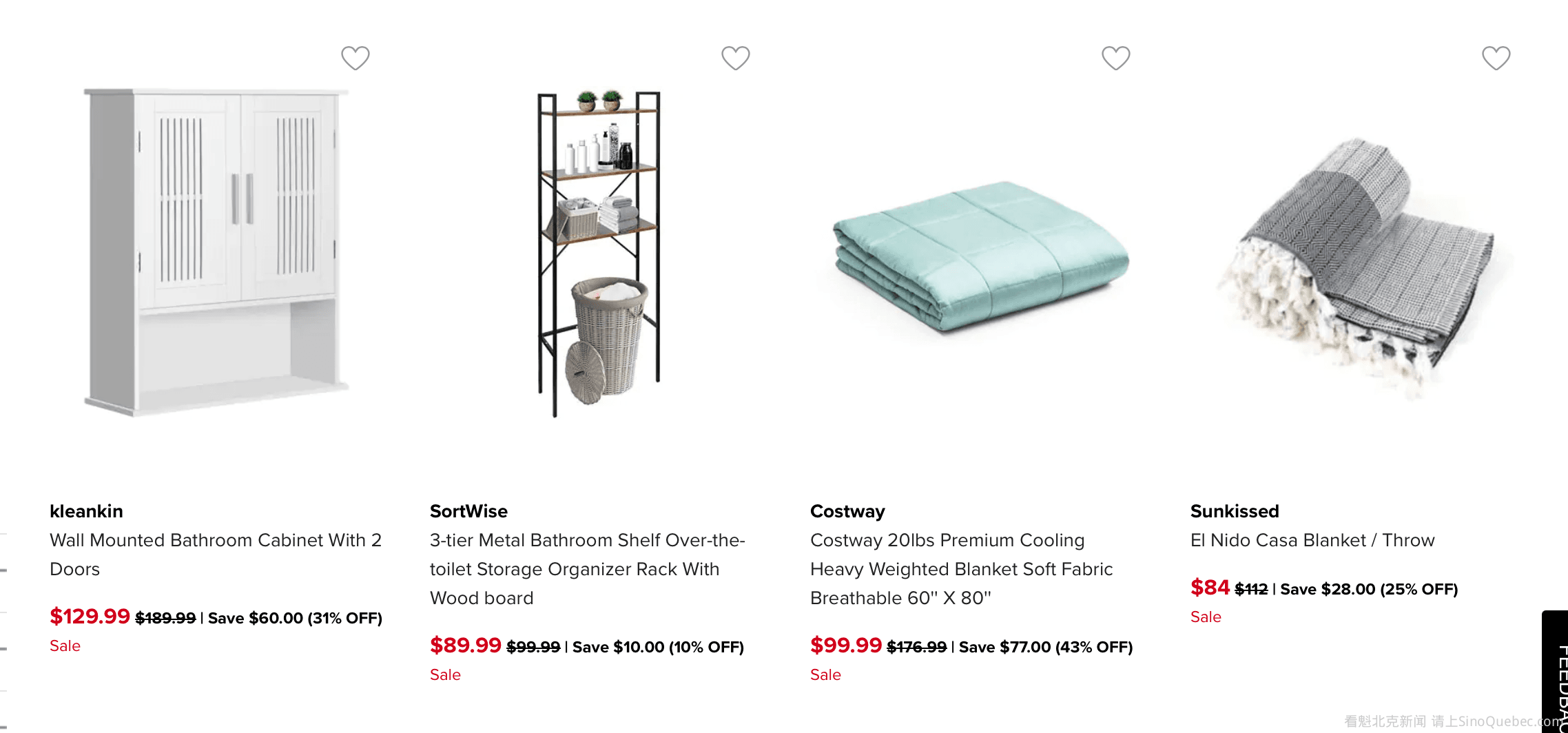
Task: Click the $129.99 sale price
Action: click(90, 617)
